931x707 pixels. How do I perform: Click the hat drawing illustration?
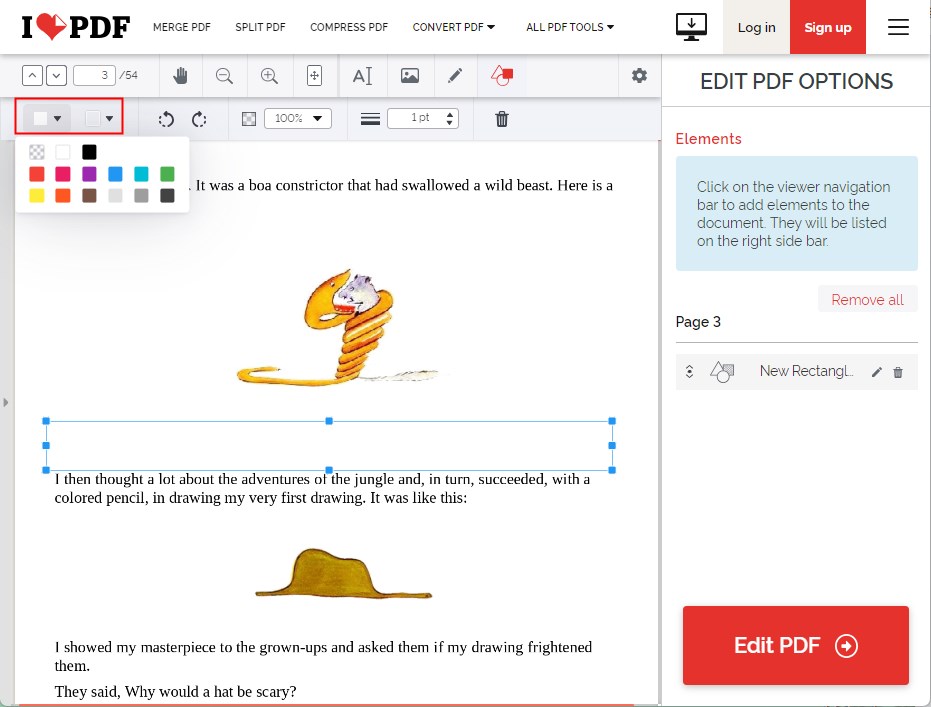click(343, 573)
